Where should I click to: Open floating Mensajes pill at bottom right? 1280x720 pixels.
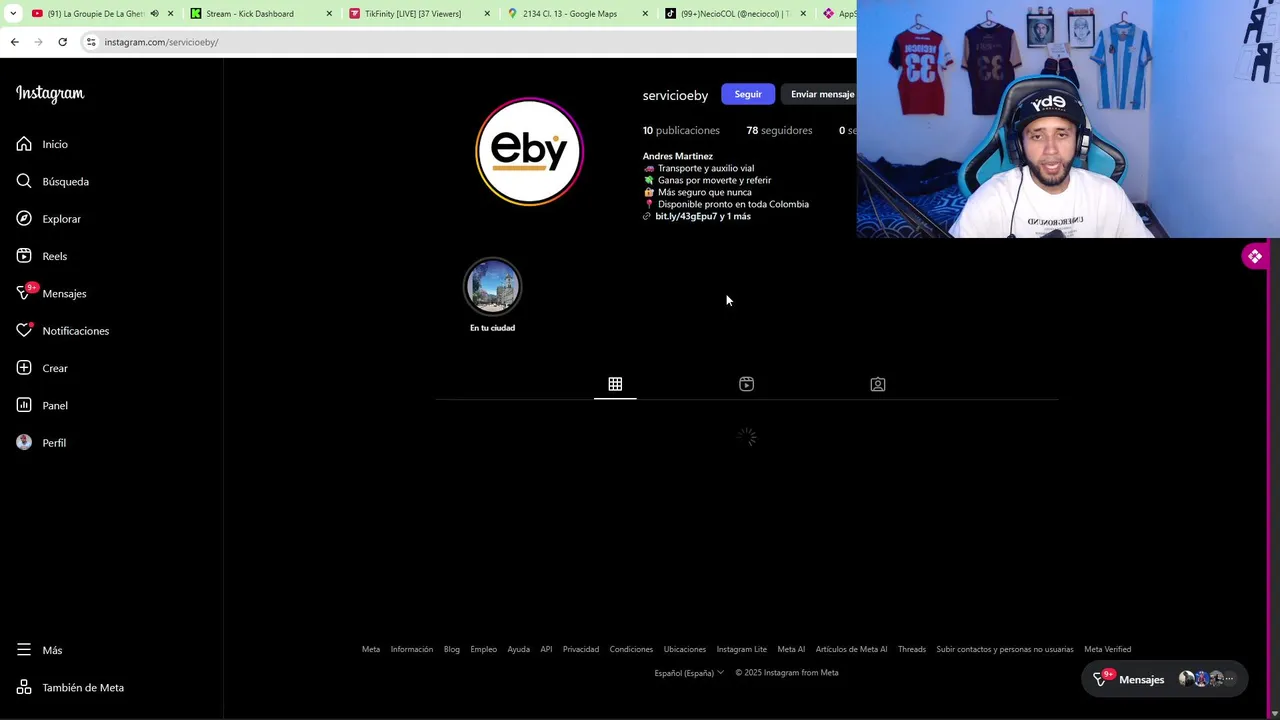click(x=1164, y=679)
